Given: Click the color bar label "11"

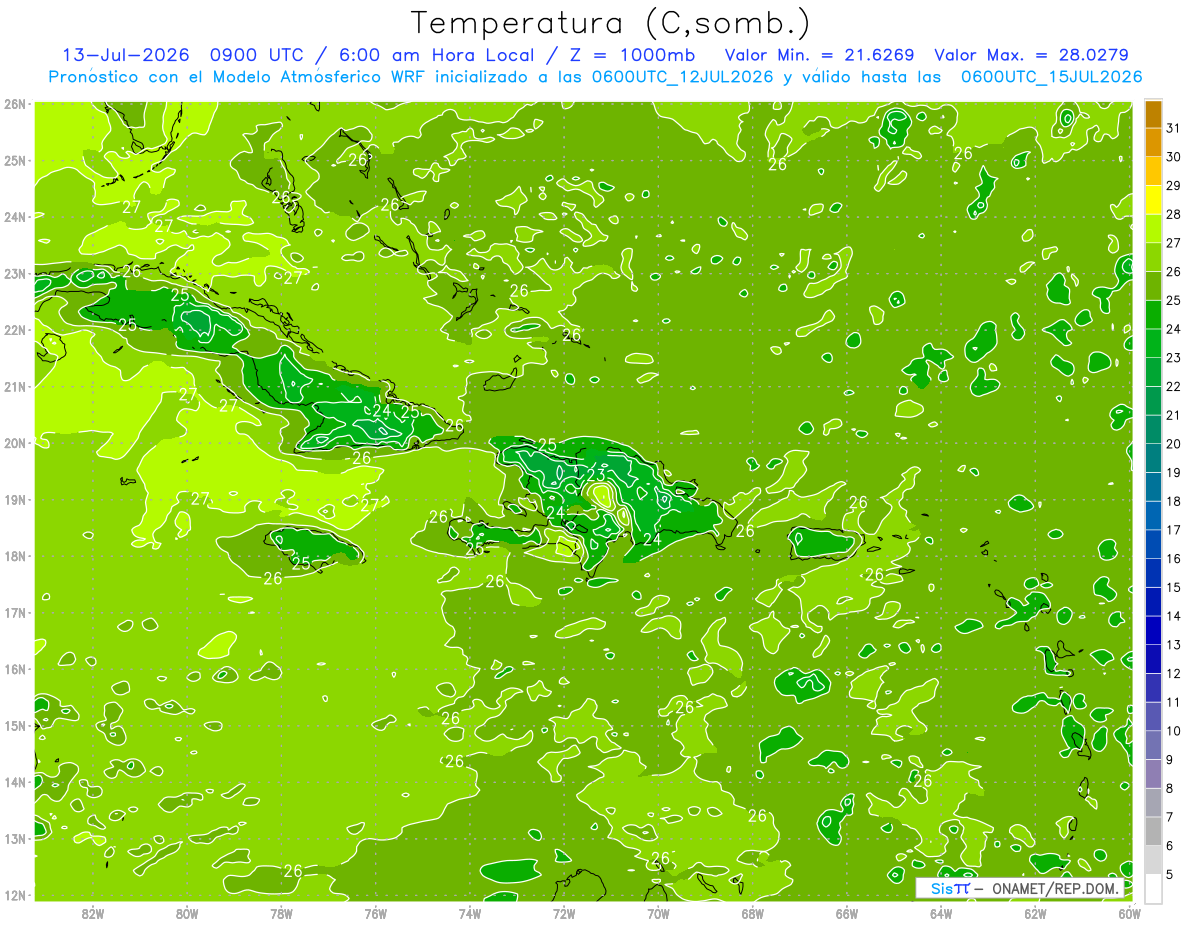Looking at the screenshot, I should (1174, 702).
